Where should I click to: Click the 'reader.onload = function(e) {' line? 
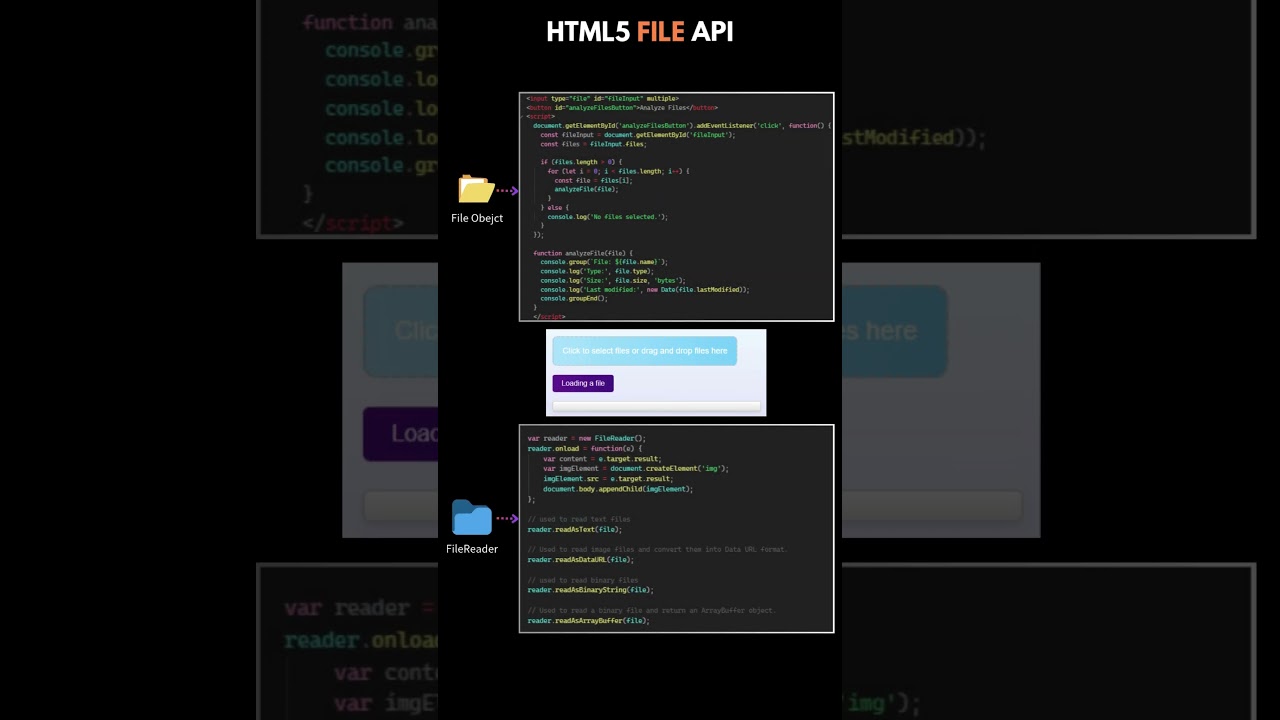[585, 449]
